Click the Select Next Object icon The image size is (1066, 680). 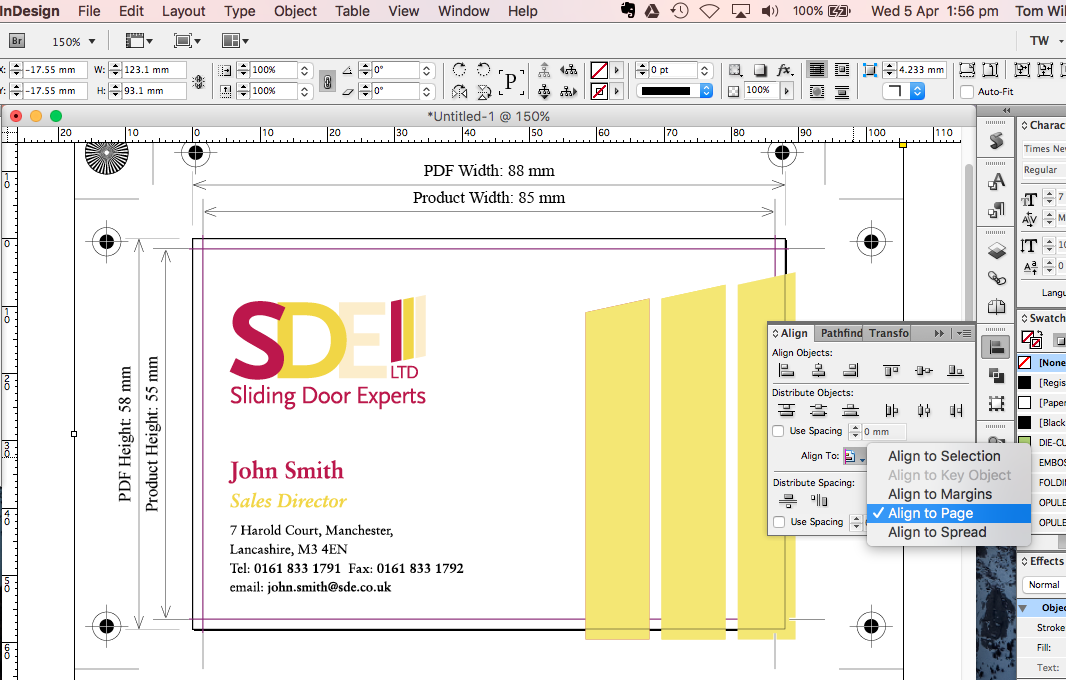[x=568, y=91]
